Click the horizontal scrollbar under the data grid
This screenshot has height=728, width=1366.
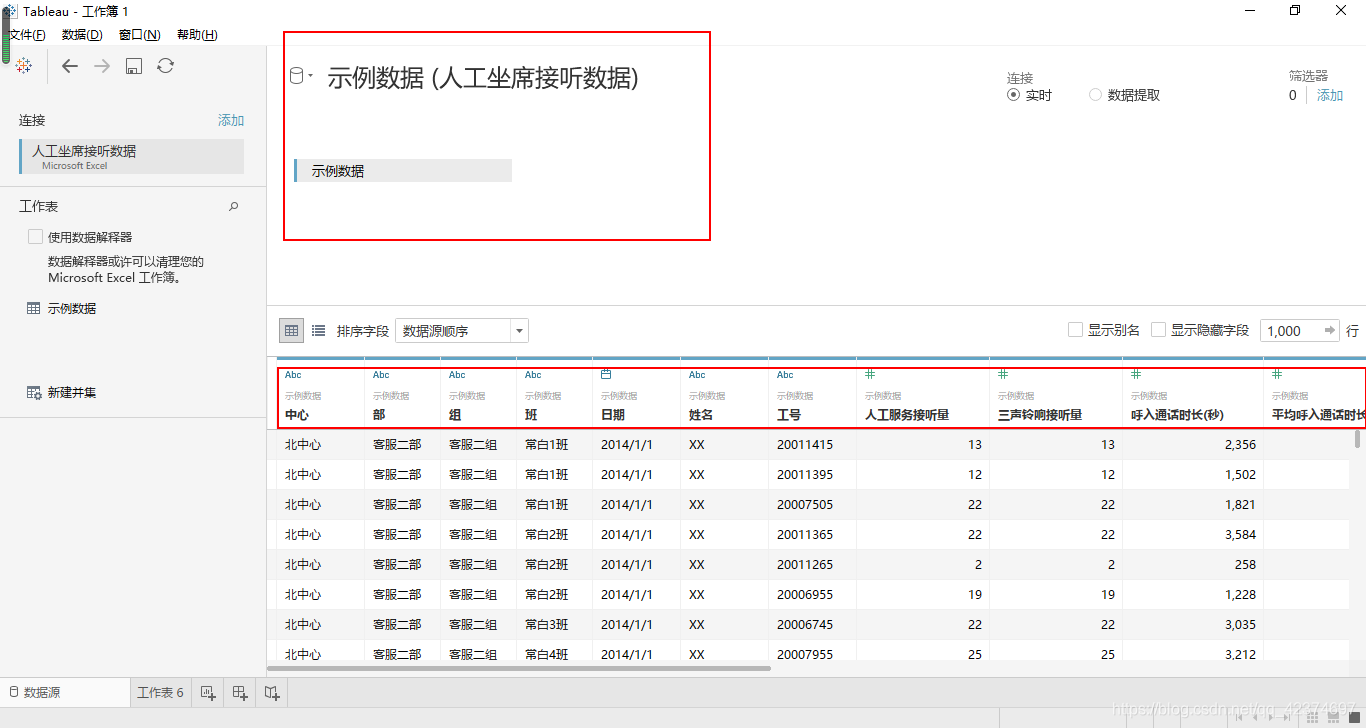tap(519, 668)
